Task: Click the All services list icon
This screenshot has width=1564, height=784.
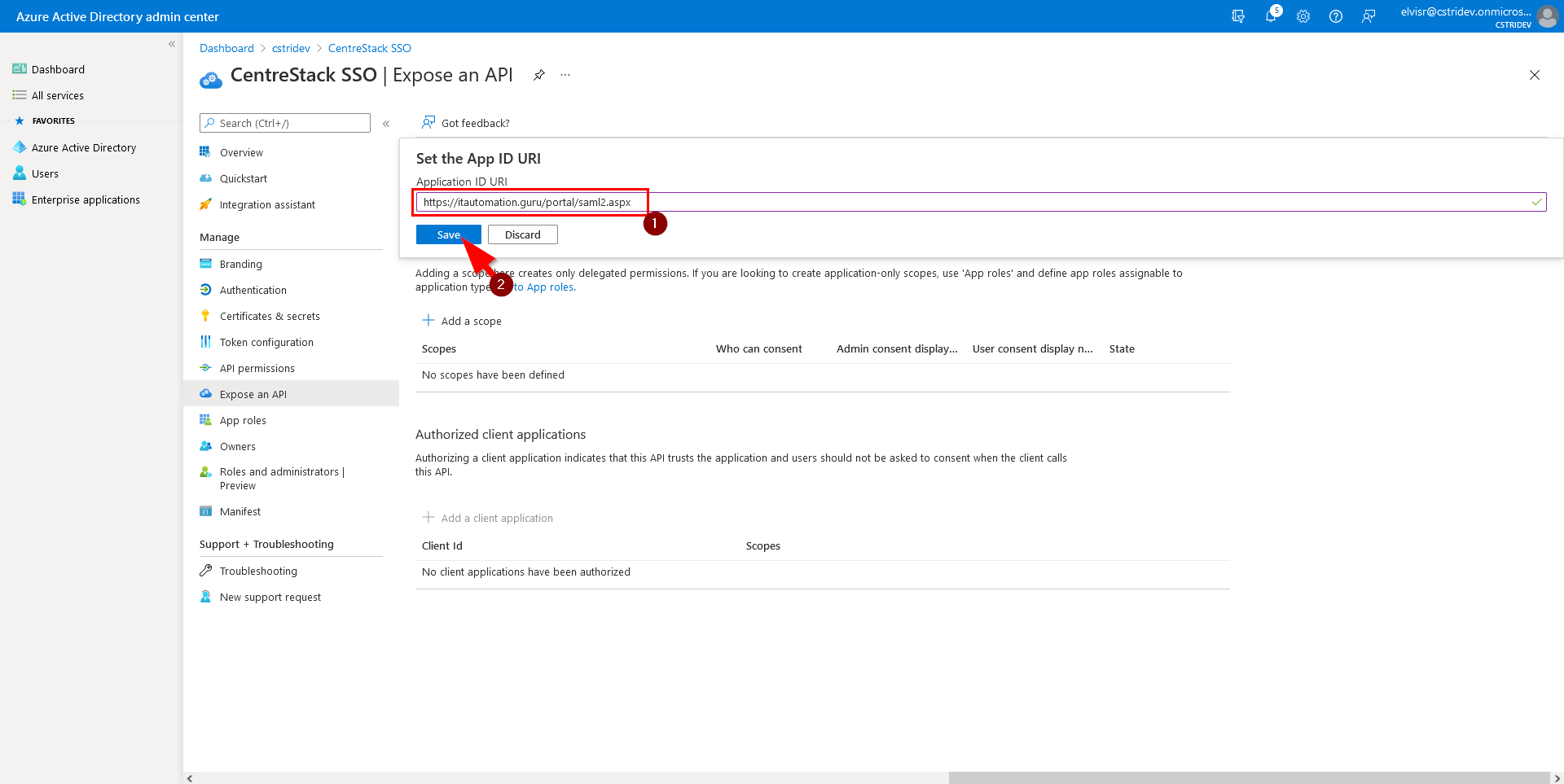Action: (x=20, y=95)
